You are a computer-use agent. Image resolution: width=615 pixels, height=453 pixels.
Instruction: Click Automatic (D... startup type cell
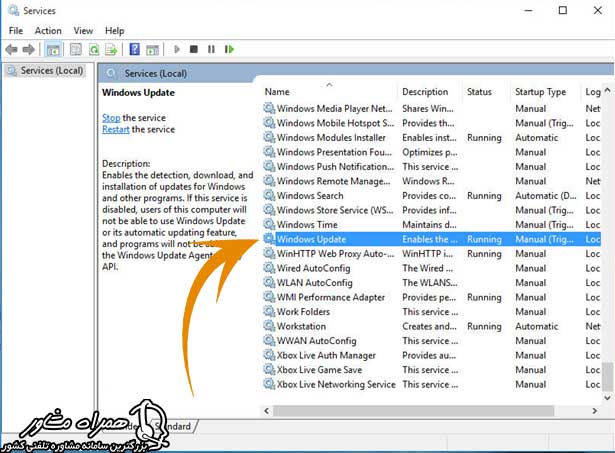[x=546, y=195]
